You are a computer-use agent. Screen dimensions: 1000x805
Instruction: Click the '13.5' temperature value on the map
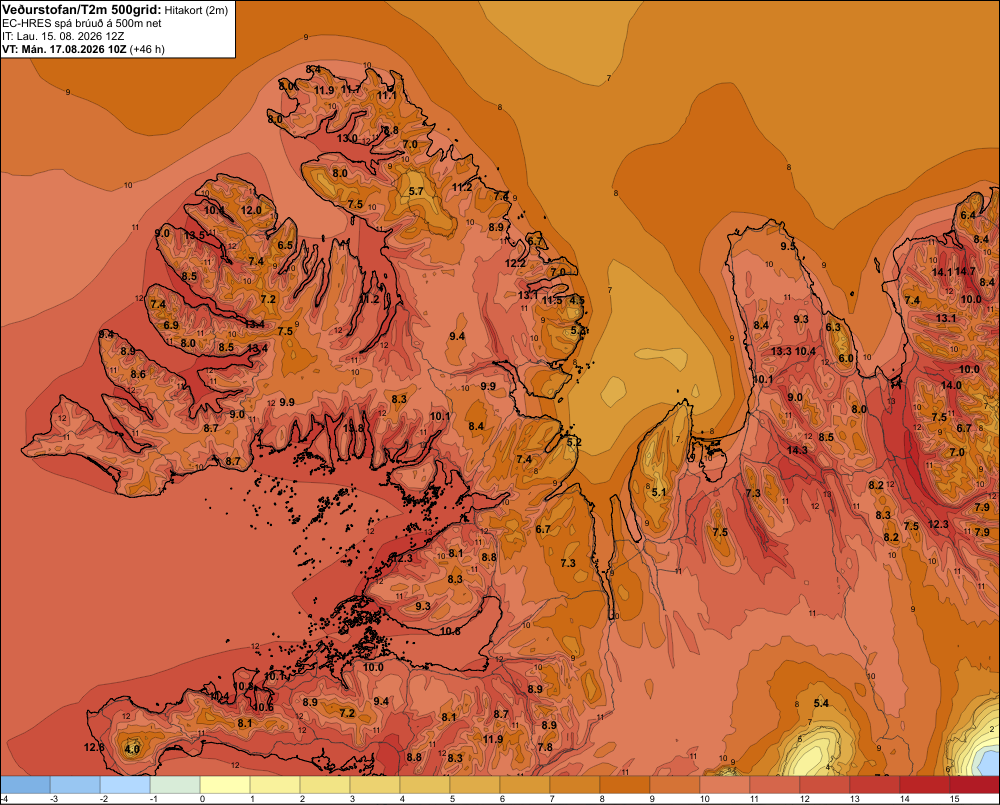point(194,235)
